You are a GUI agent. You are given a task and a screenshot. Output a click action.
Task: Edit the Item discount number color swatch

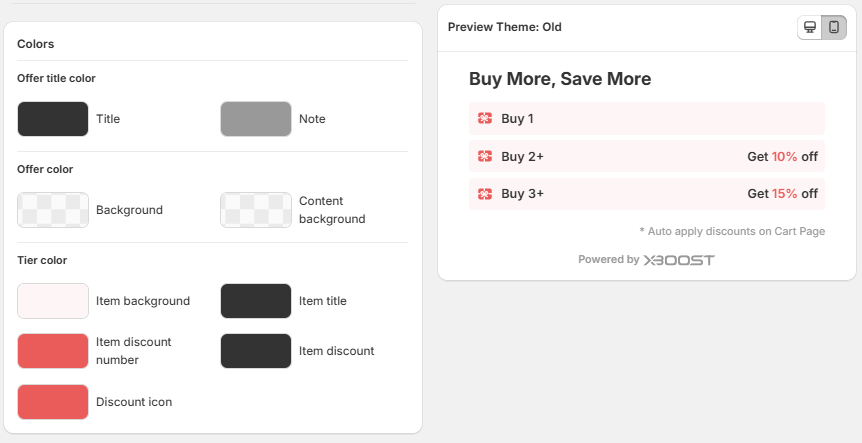(53, 351)
